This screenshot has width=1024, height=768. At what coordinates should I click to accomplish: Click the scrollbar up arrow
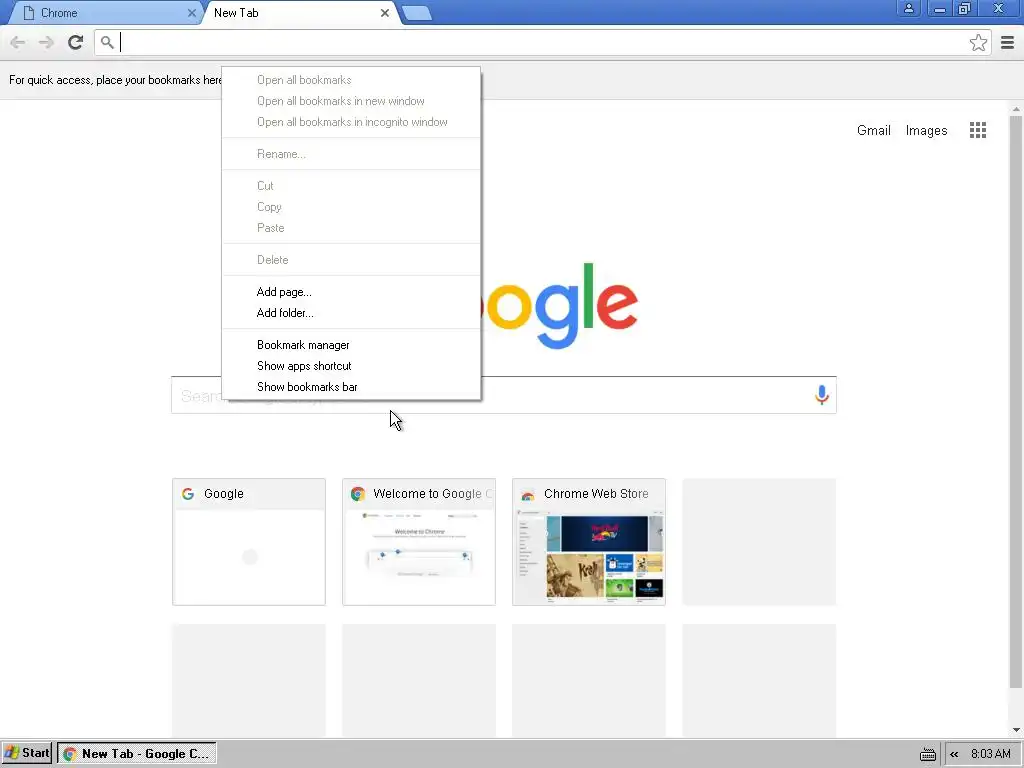(x=1016, y=108)
